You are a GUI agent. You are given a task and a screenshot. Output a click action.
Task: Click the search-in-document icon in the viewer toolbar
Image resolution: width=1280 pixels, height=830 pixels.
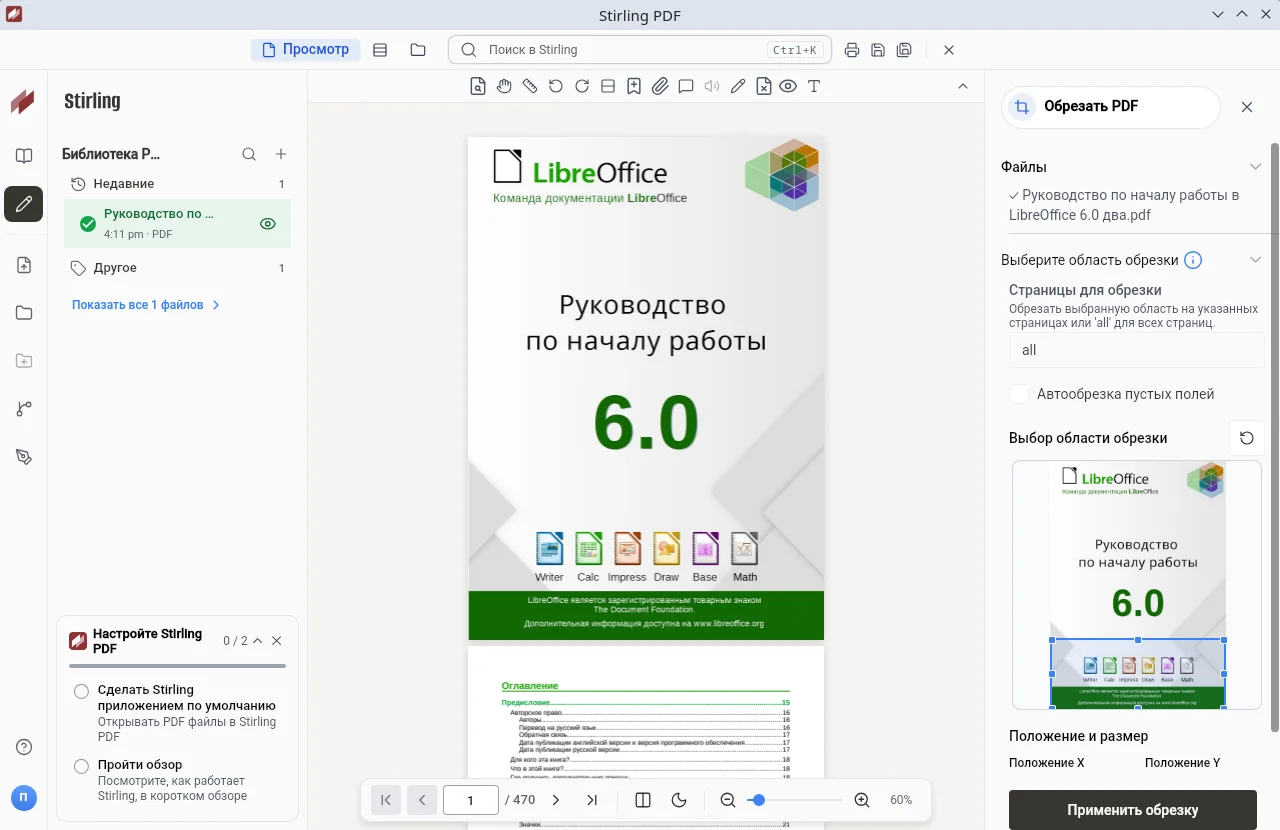coord(478,86)
